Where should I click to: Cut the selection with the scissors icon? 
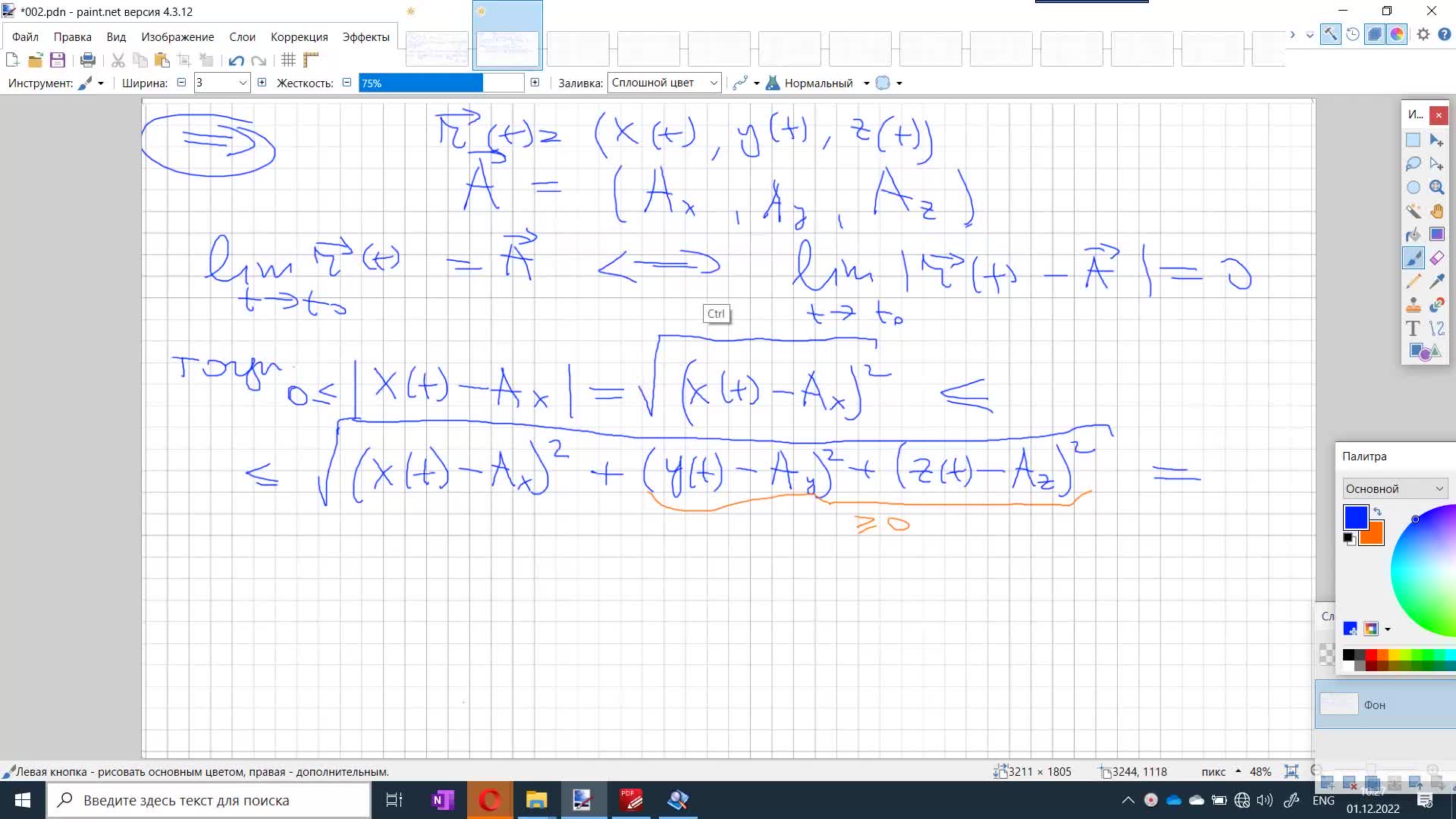tap(118, 60)
